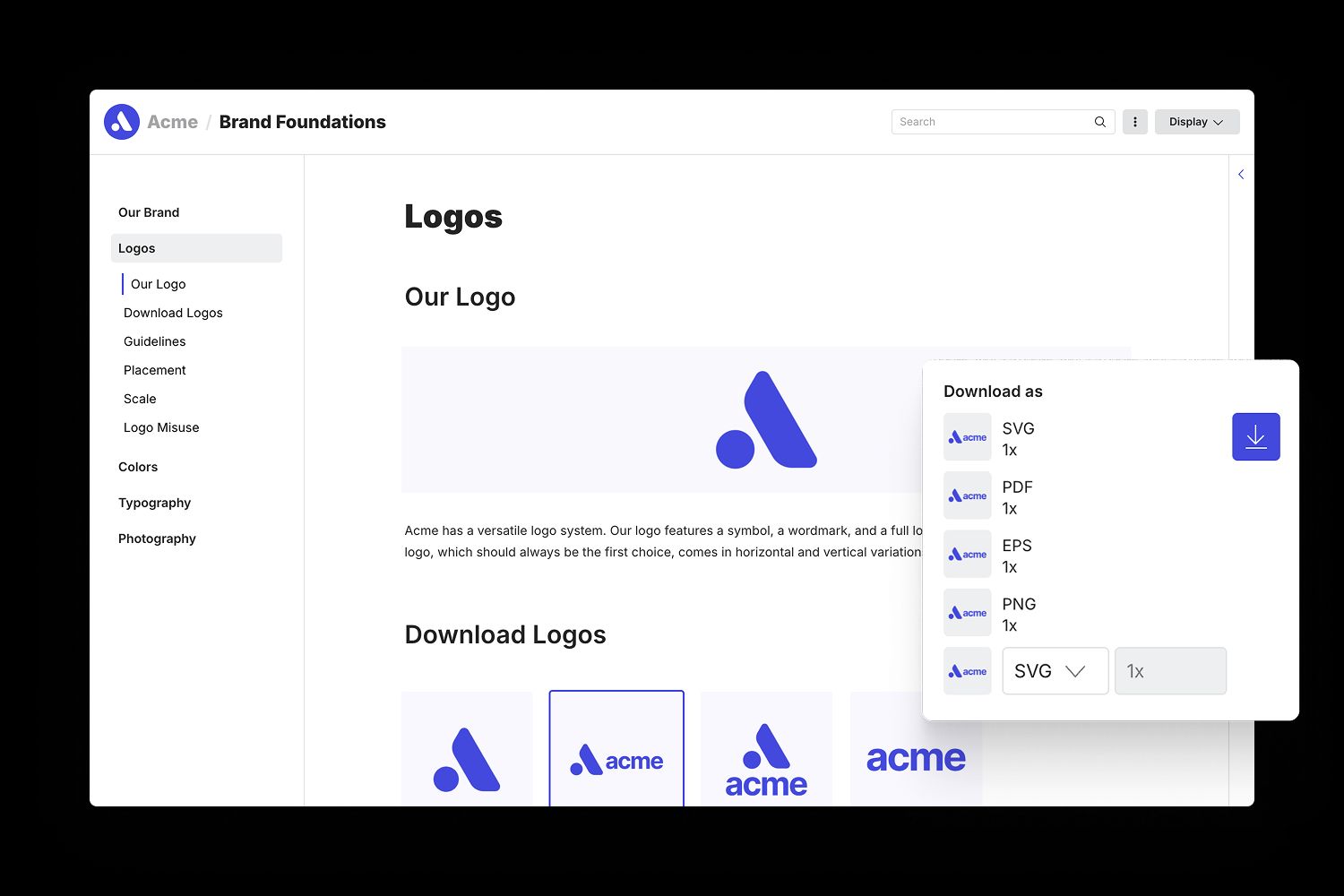Screen dimensions: 1344x896
Task: Click the search magnifier icon
Action: [x=1099, y=121]
